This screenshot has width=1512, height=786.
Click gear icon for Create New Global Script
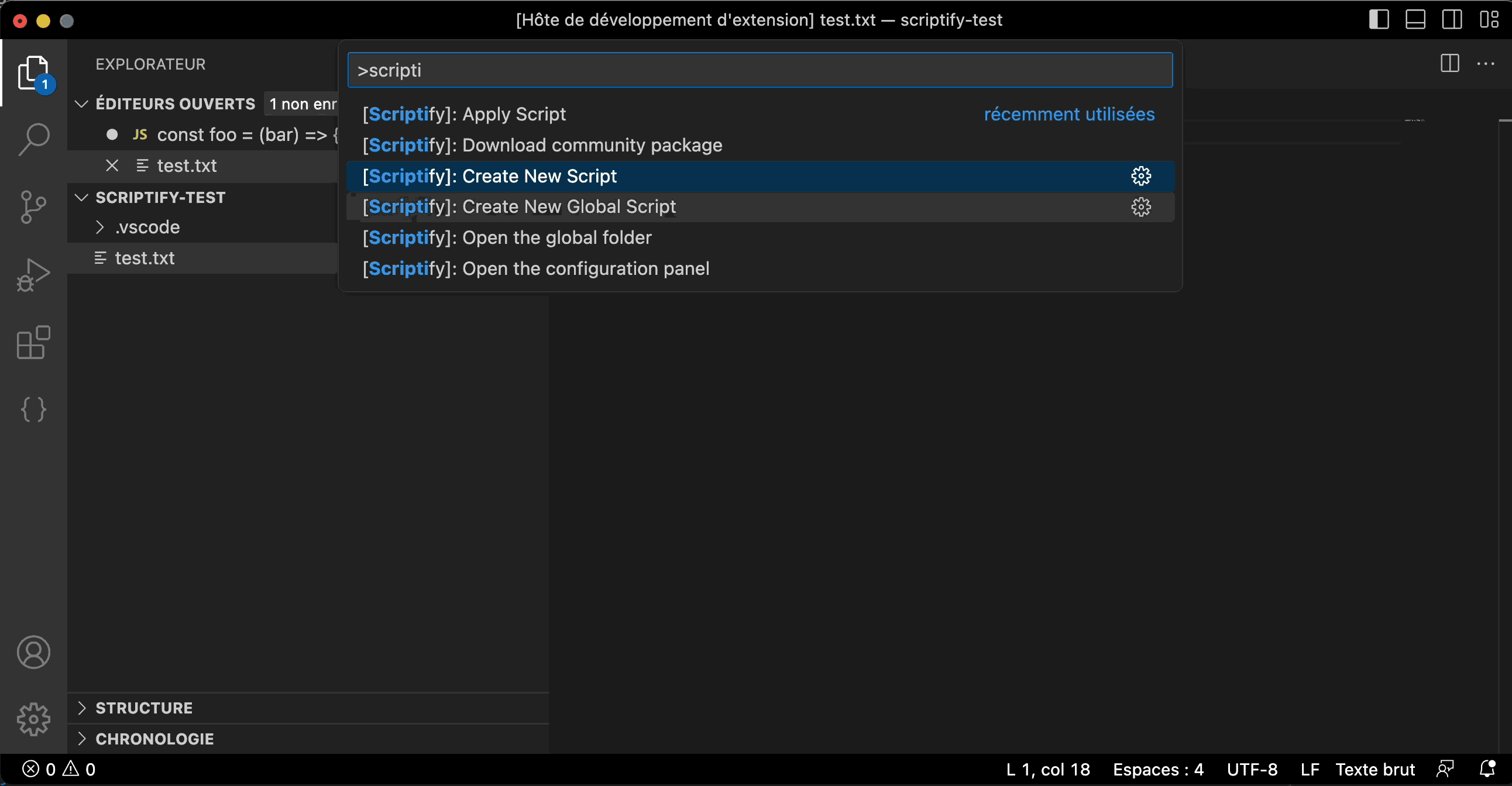click(x=1141, y=207)
